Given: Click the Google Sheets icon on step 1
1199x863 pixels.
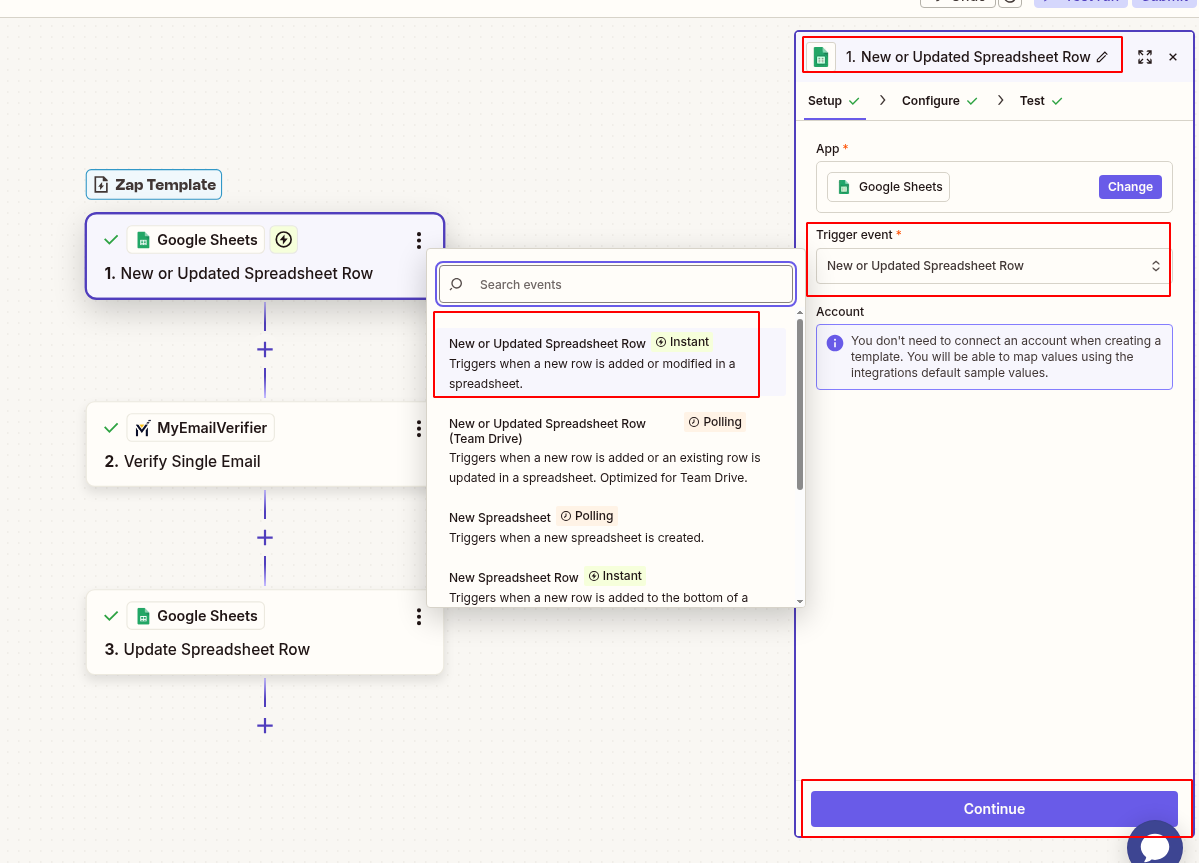Looking at the screenshot, I should coord(143,239).
